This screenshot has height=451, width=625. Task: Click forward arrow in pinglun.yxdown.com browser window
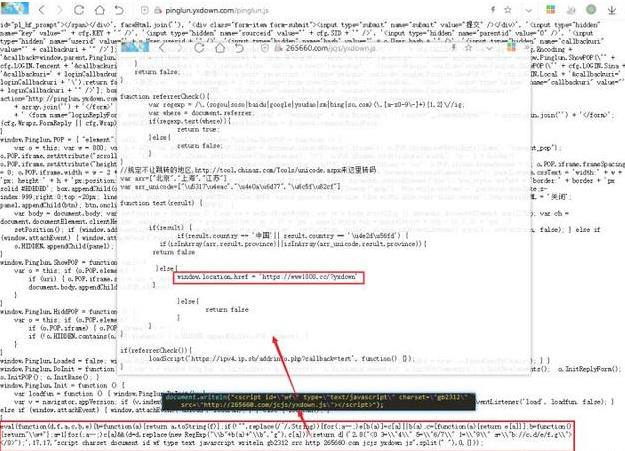point(60,10)
